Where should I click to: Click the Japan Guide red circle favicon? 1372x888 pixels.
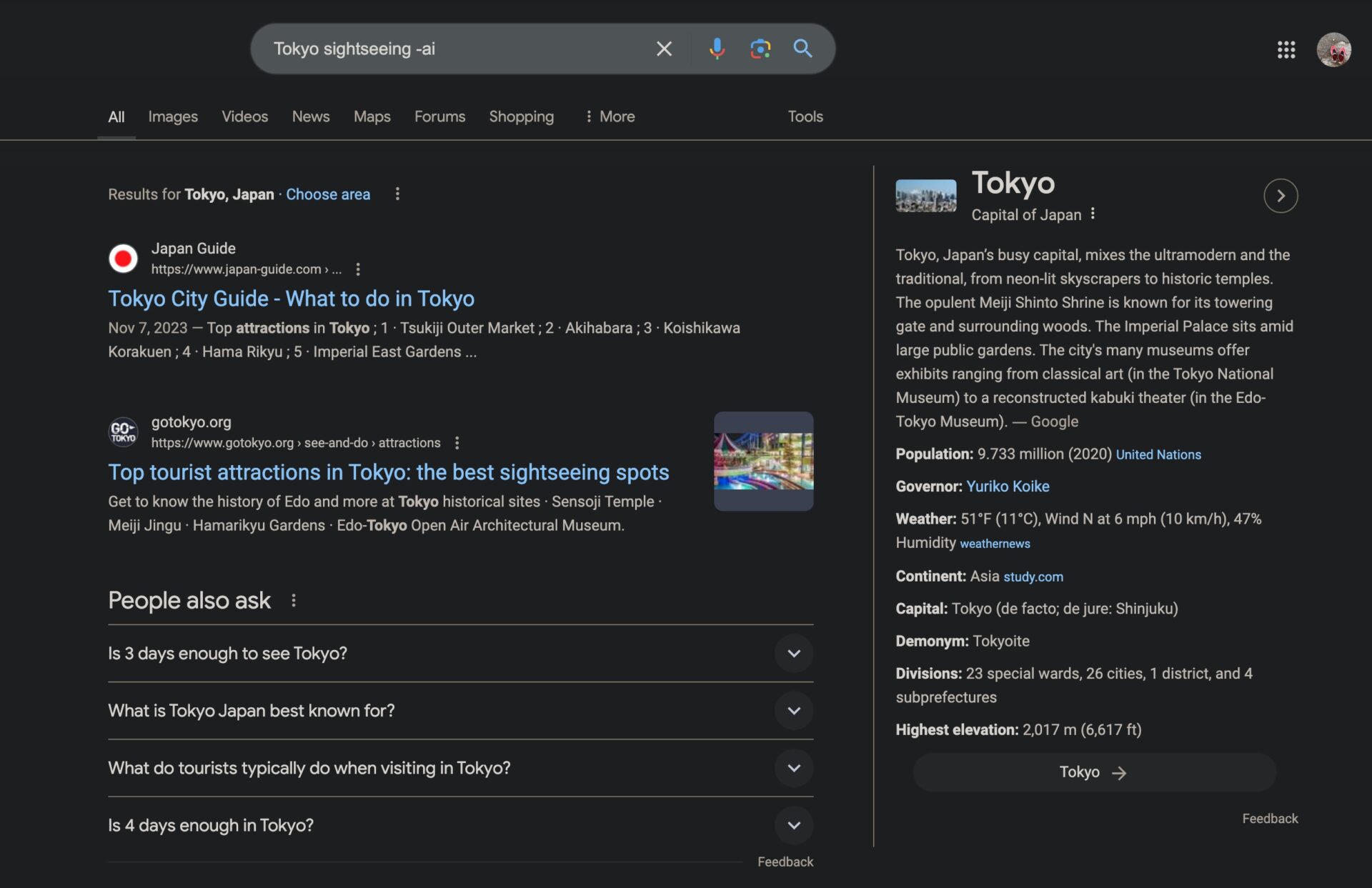[x=123, y=259]
